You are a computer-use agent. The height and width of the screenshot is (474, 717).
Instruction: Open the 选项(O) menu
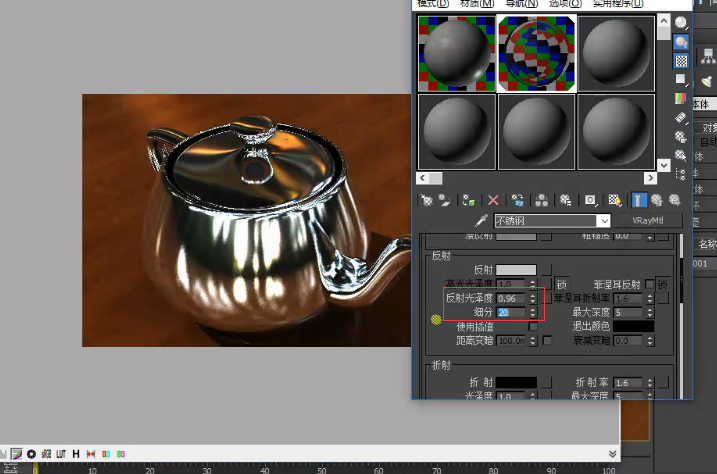pos(565,4)
